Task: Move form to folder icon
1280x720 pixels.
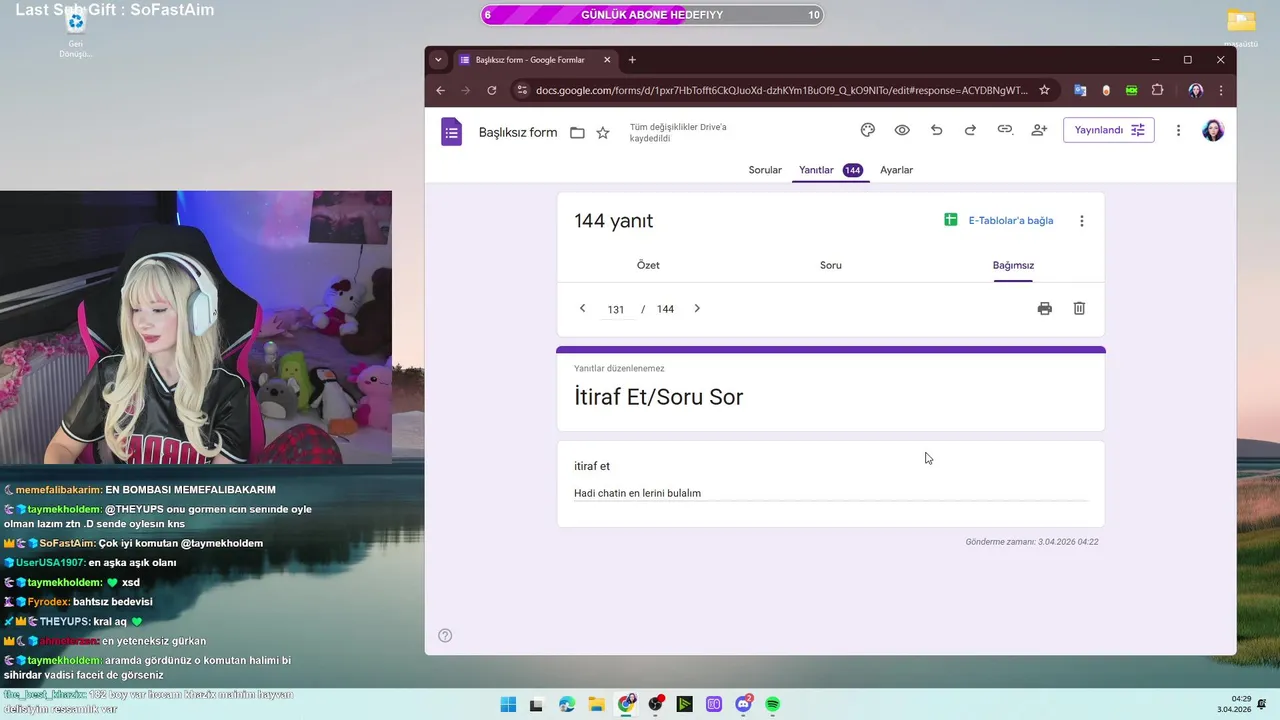Action: click(x=577, y=132)
